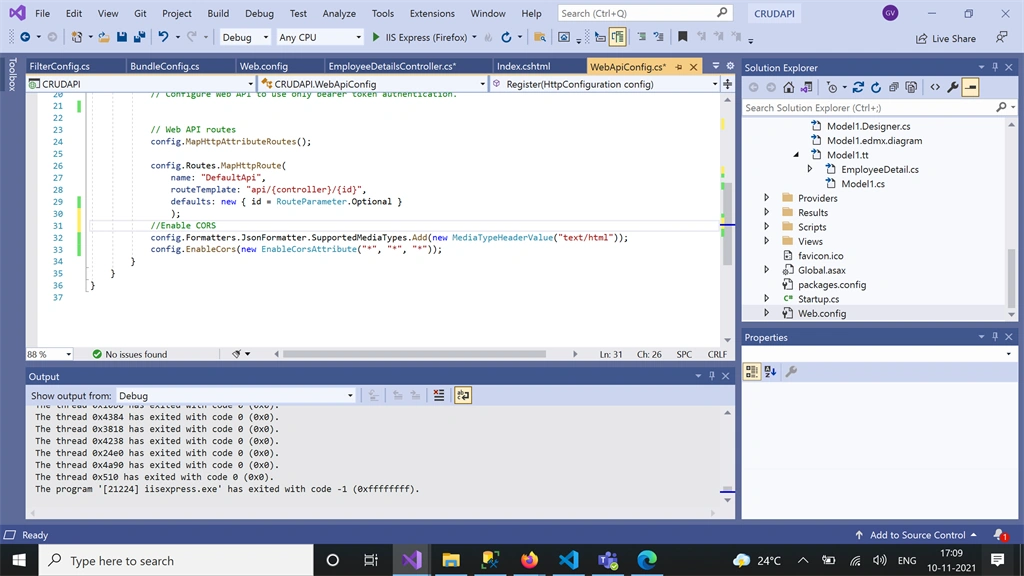Click Solution Explorer Home icon

(789, 88)
